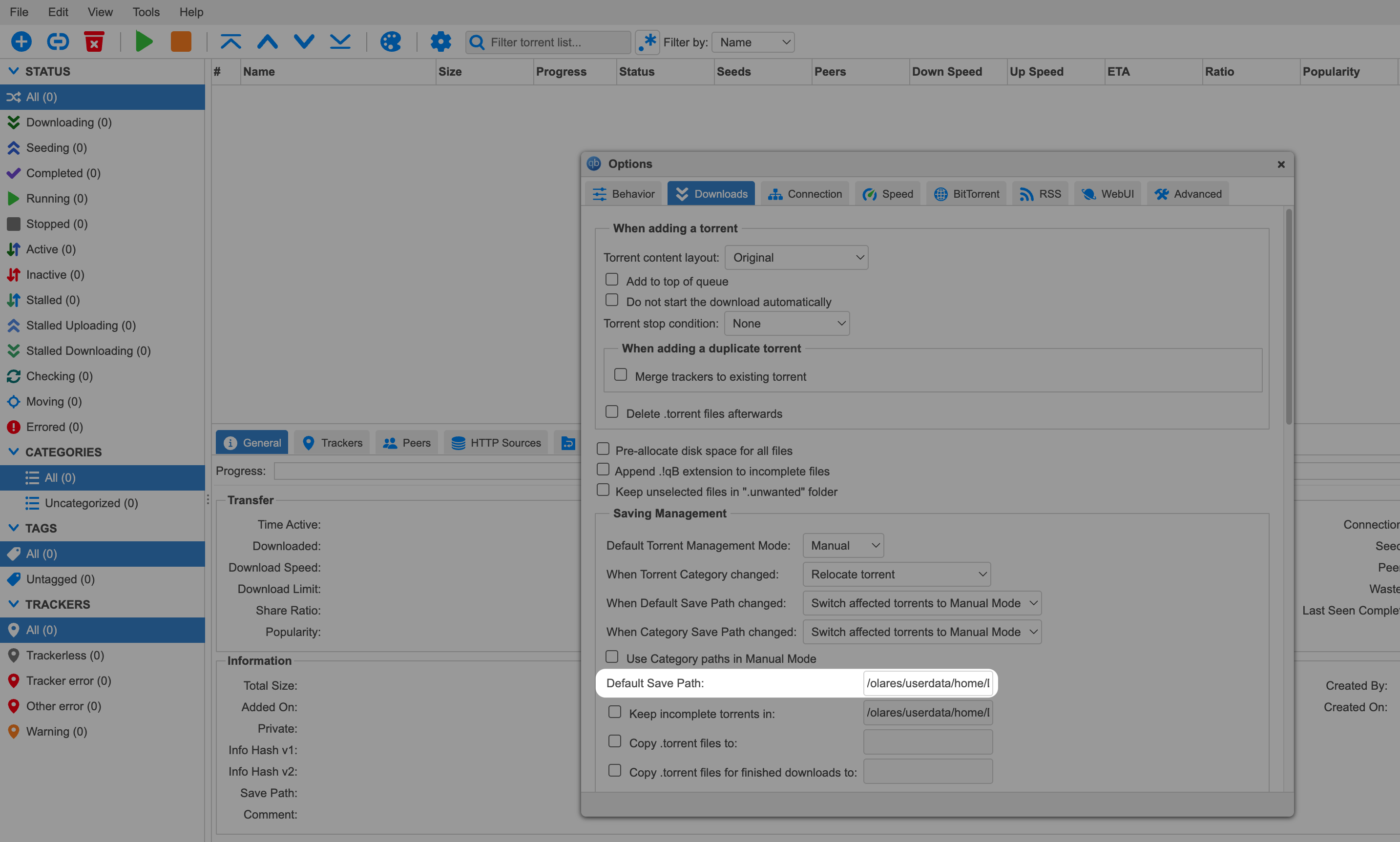The image size is (1400, 842).
Task: Switch to BitTorrent options tab
Action: tap(966, 194)
